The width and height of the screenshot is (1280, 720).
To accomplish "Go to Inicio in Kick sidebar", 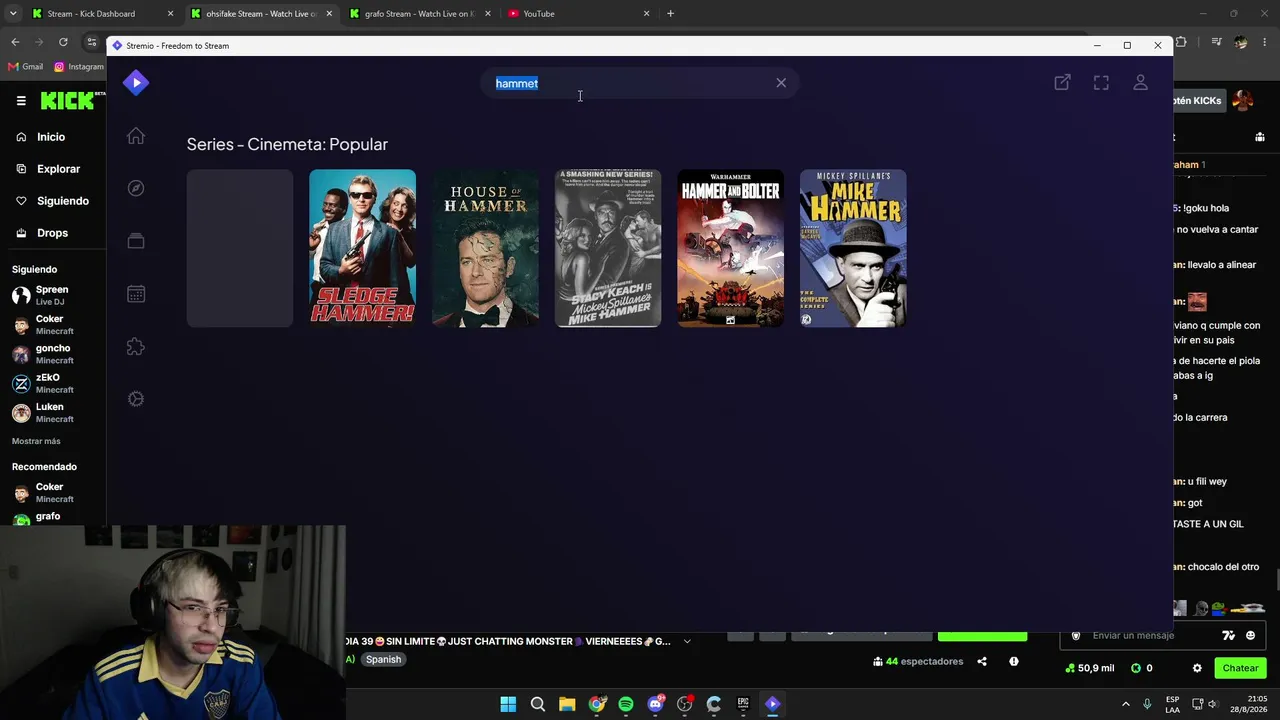I will (51, 137).
